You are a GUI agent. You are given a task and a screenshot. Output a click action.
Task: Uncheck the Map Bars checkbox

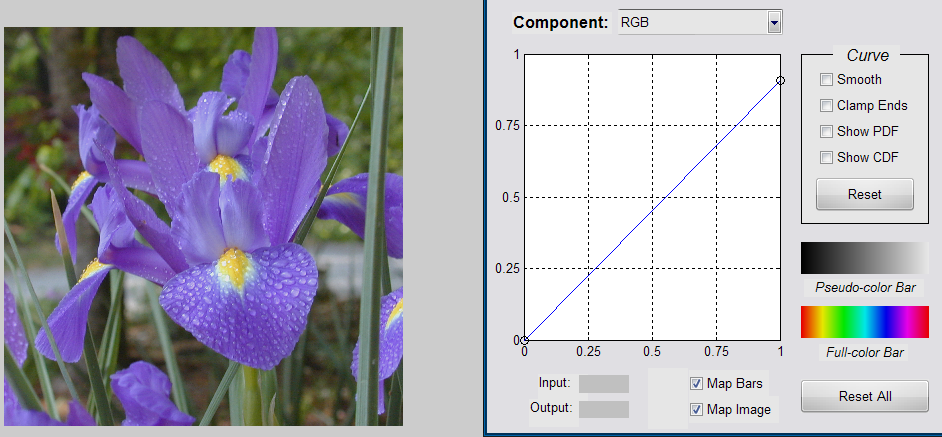[696, 384]
